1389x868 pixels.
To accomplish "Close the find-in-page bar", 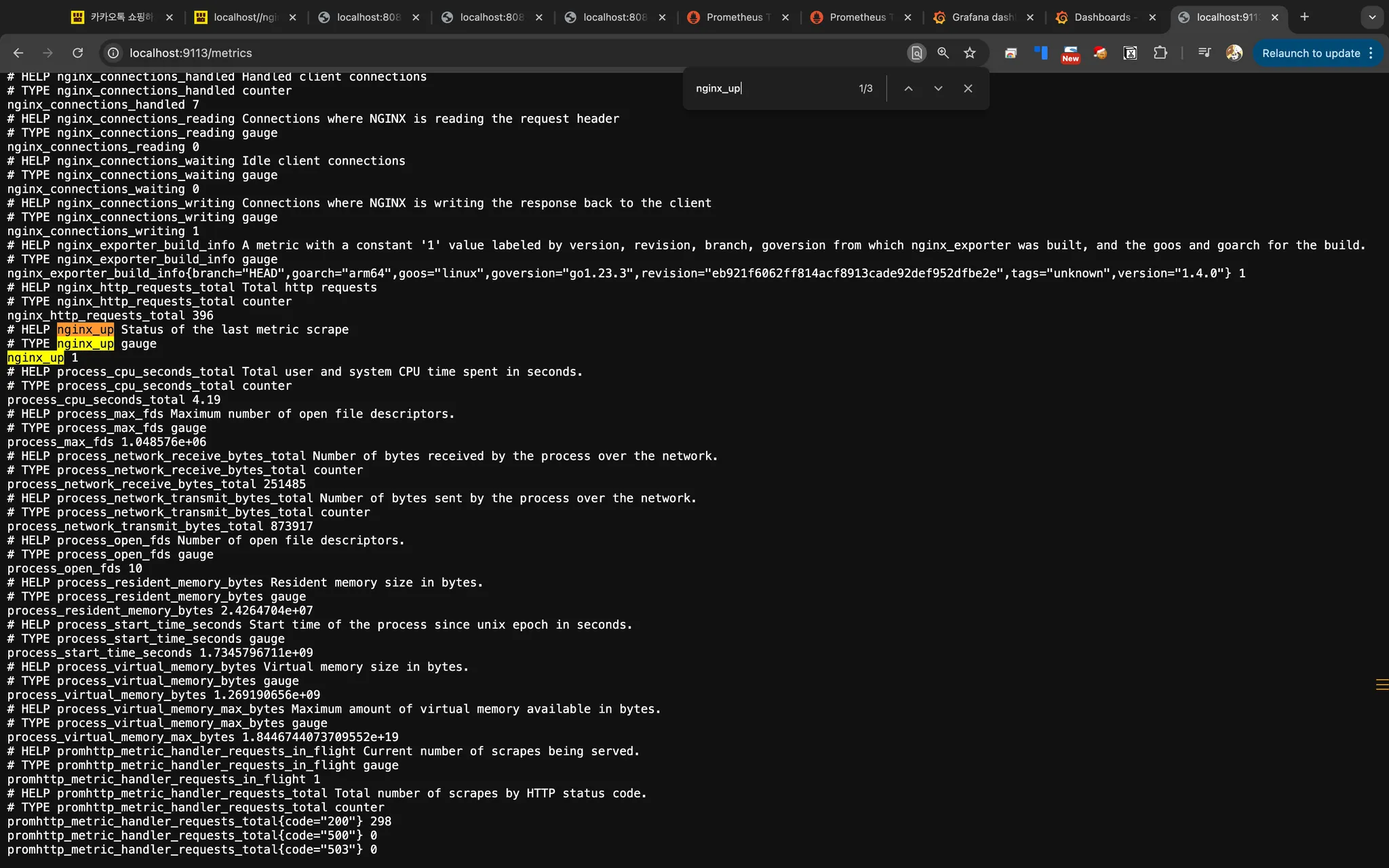I will [968, 88].
